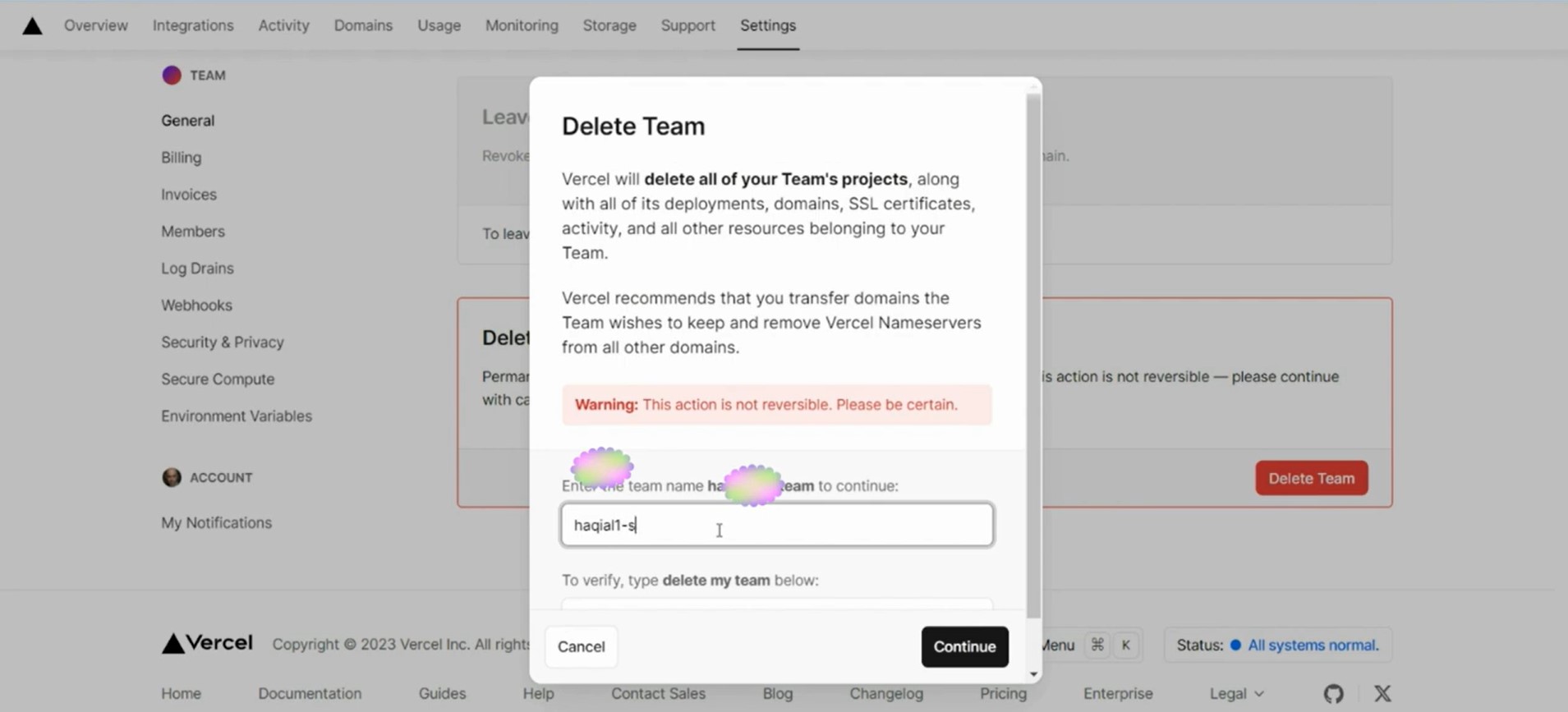Open the All systems normal status link
This screenshot has width=1568, height=712.
point(1313,645)
